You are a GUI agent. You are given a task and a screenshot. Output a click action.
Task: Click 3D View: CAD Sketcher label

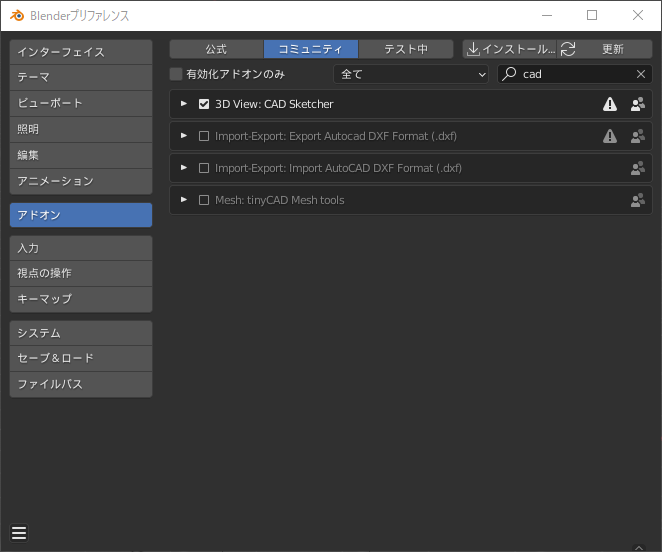pos(274,104)
